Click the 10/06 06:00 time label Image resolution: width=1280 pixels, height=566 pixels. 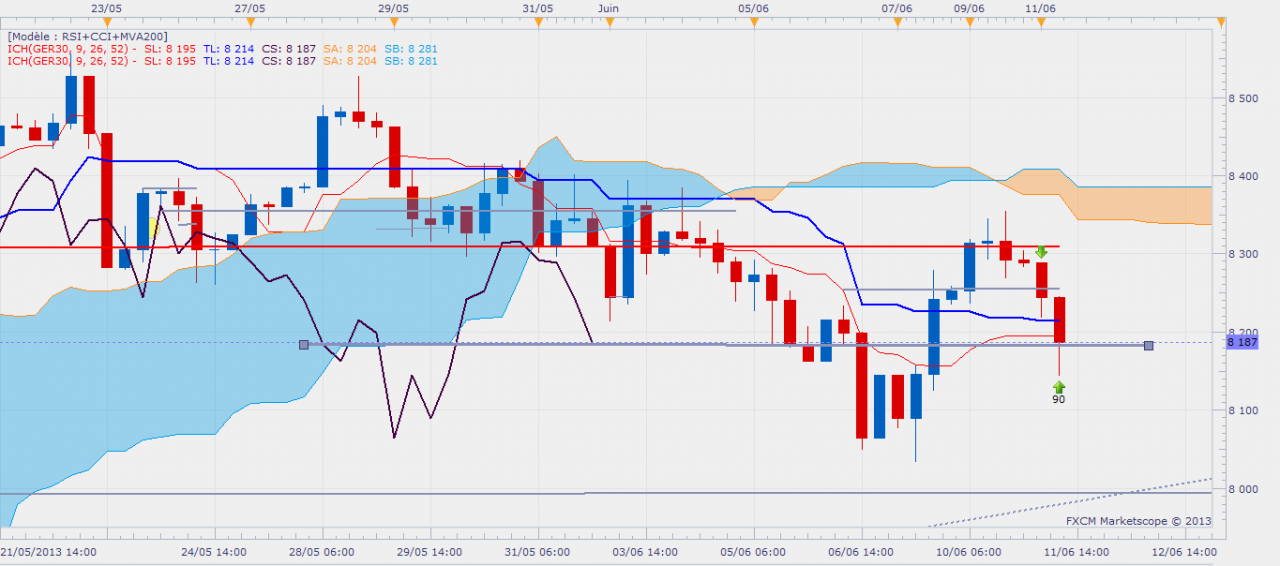tap(970, 551)
